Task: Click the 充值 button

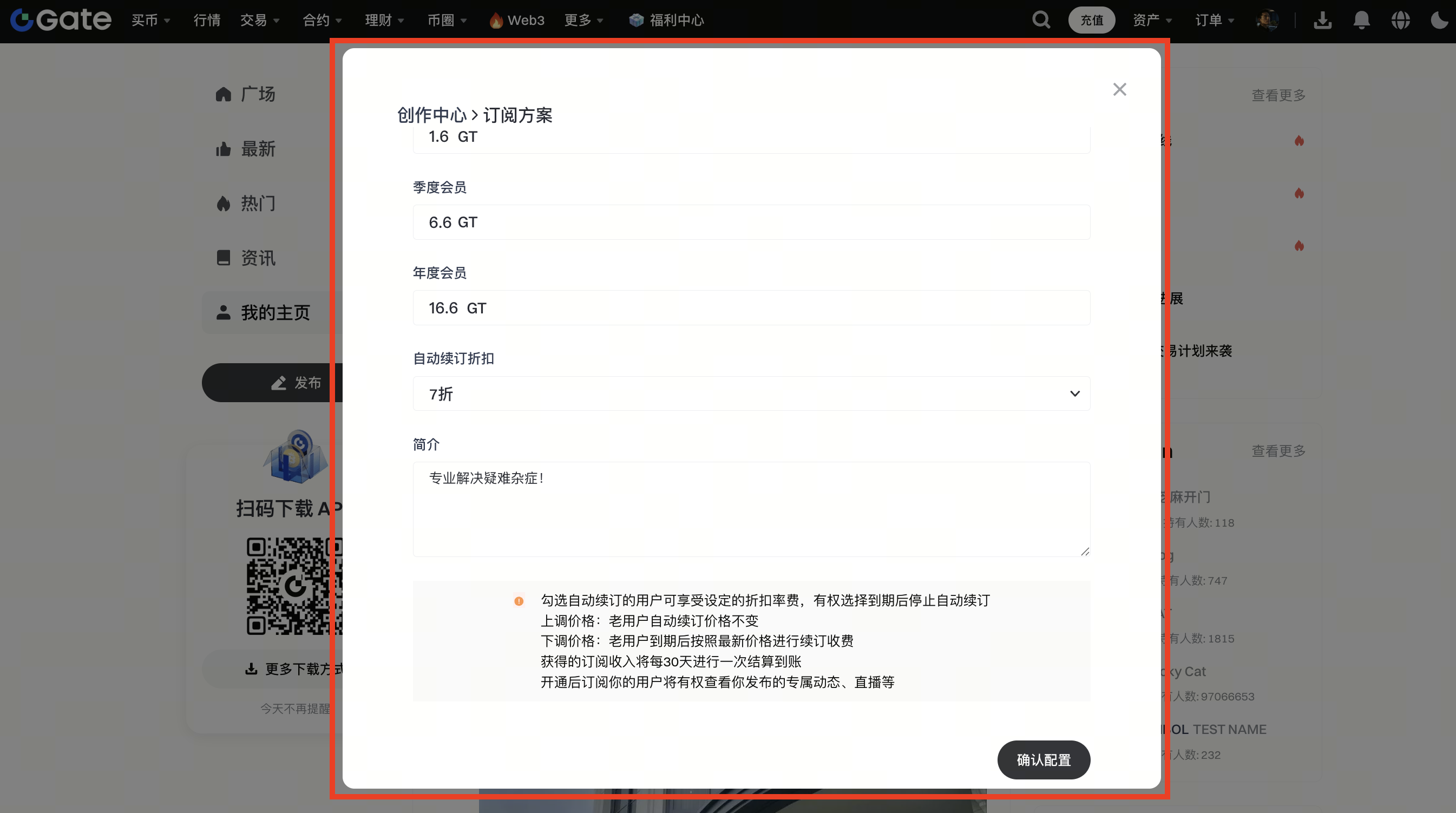Action: (x=1091, y=21)
